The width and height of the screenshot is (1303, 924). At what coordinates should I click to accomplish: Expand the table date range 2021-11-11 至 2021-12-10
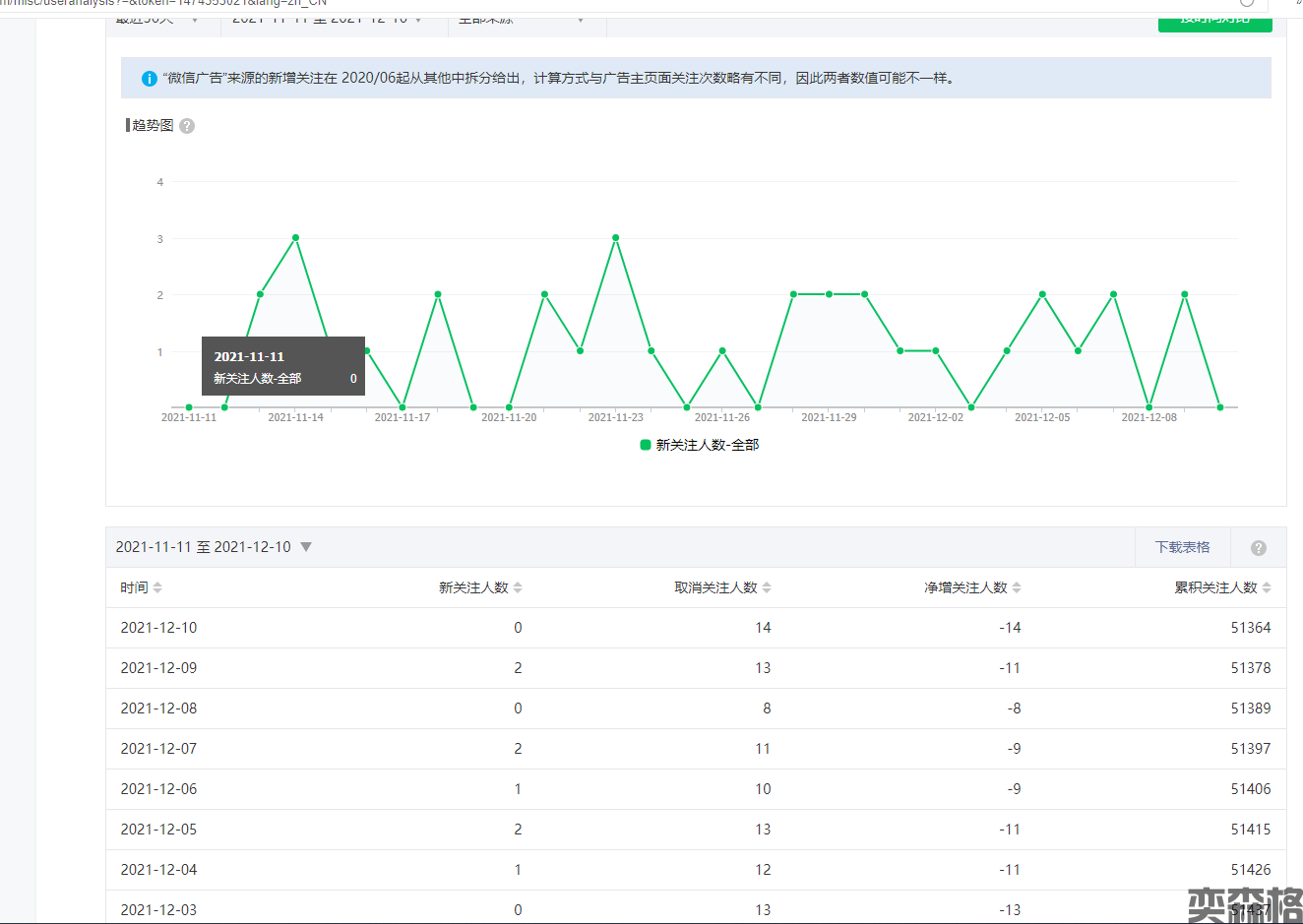tap(306, 547)
